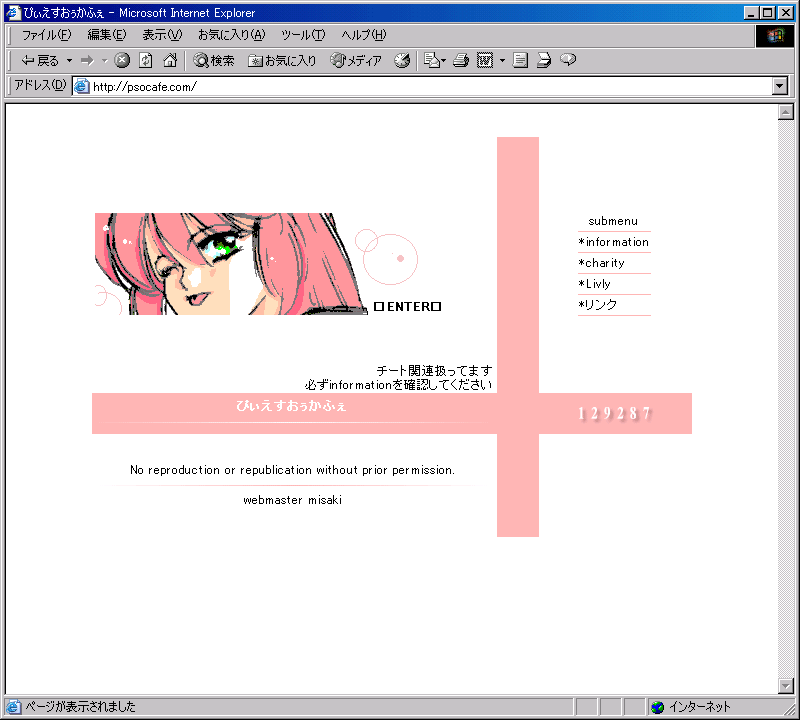Click the 129287 visitor counter
The image size is (800, 720).
click(614, 413)
